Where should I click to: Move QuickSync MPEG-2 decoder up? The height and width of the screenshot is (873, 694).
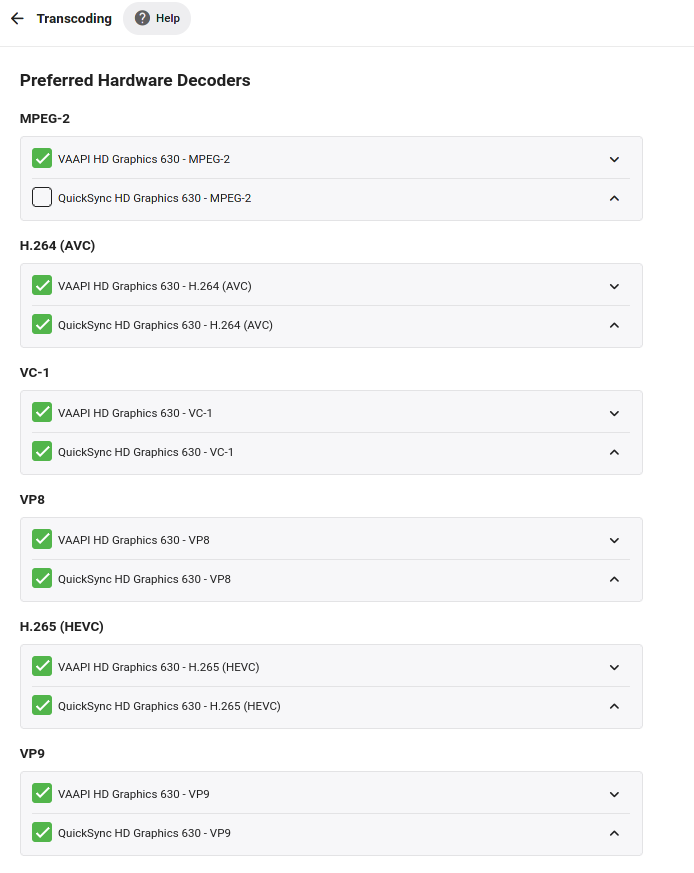coord(614,198)
